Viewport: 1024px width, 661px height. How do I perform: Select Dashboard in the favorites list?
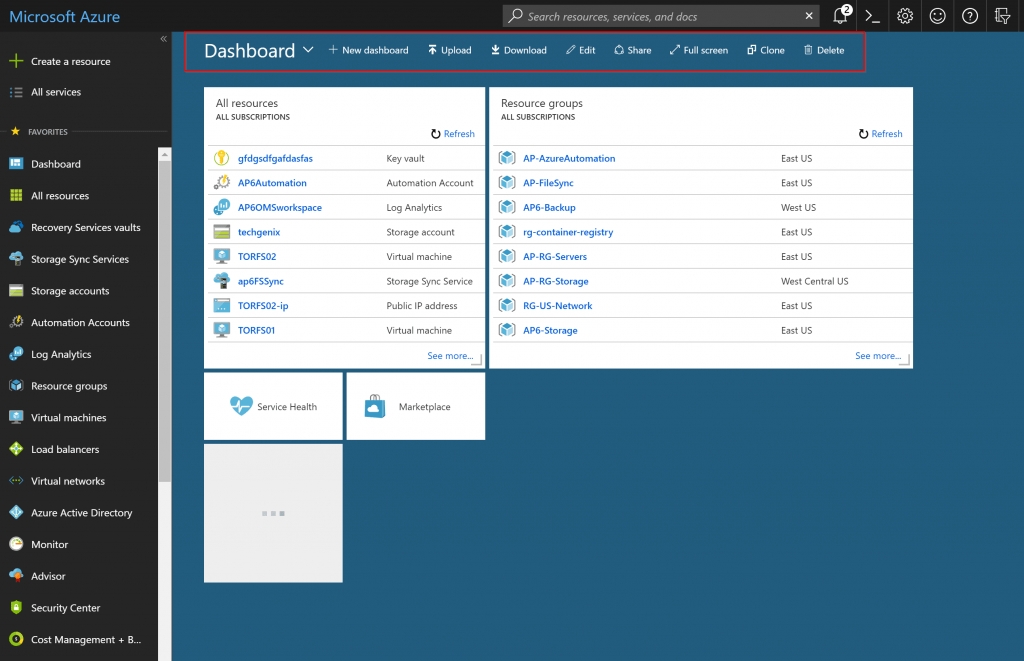tap(56, 164)
